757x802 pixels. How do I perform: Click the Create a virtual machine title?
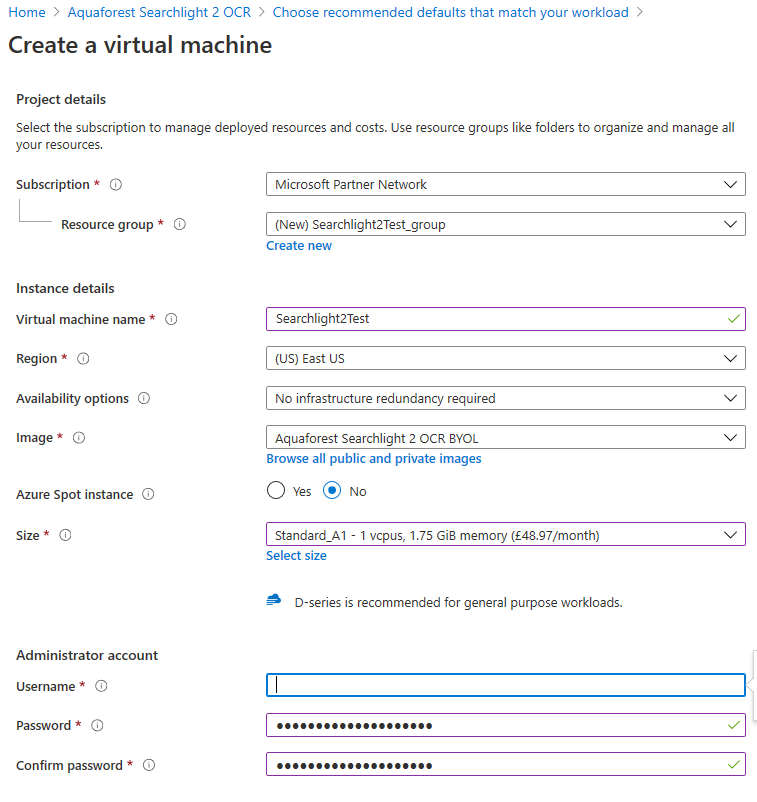click(140, 45)
